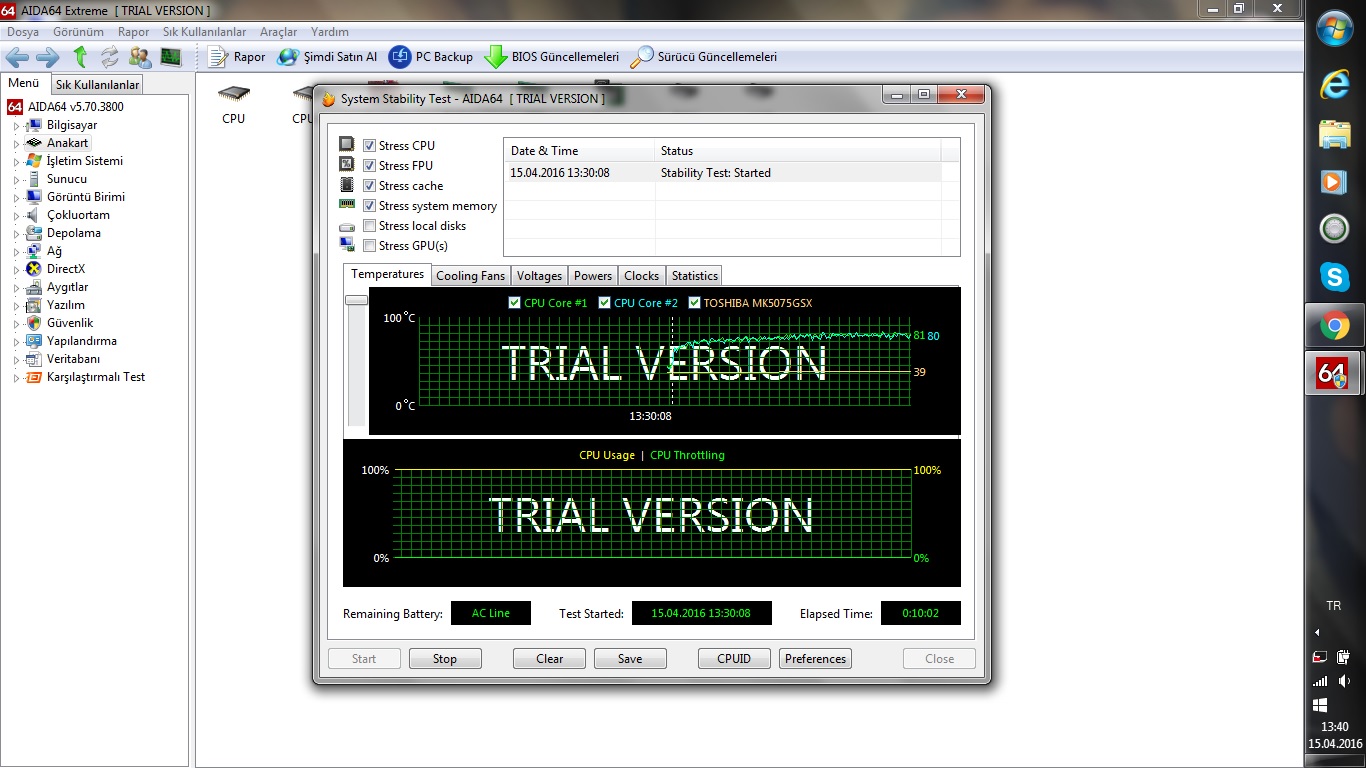Select Görüntü Birimi tree node
Image resolution: width=1366 pixels, height=768 pixels.
pos(85,197)
